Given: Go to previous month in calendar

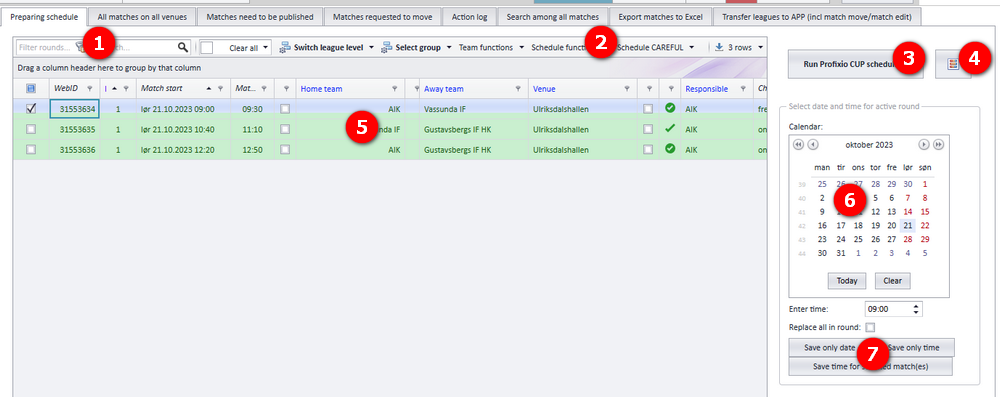Looking at the screenshot, I should [812, 145].
